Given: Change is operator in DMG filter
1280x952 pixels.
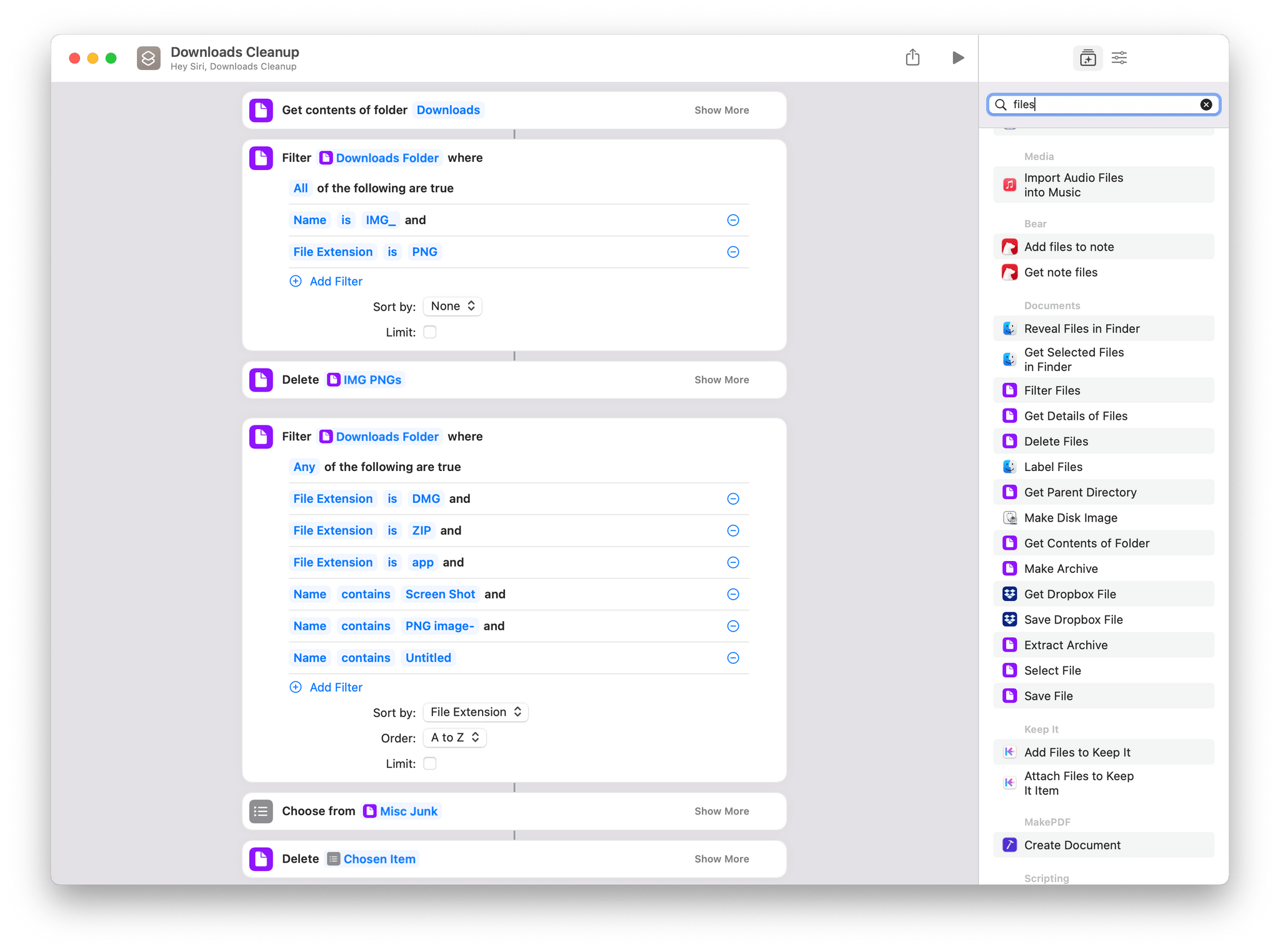Looking at the screenshot, I should [x=392, y=498].
